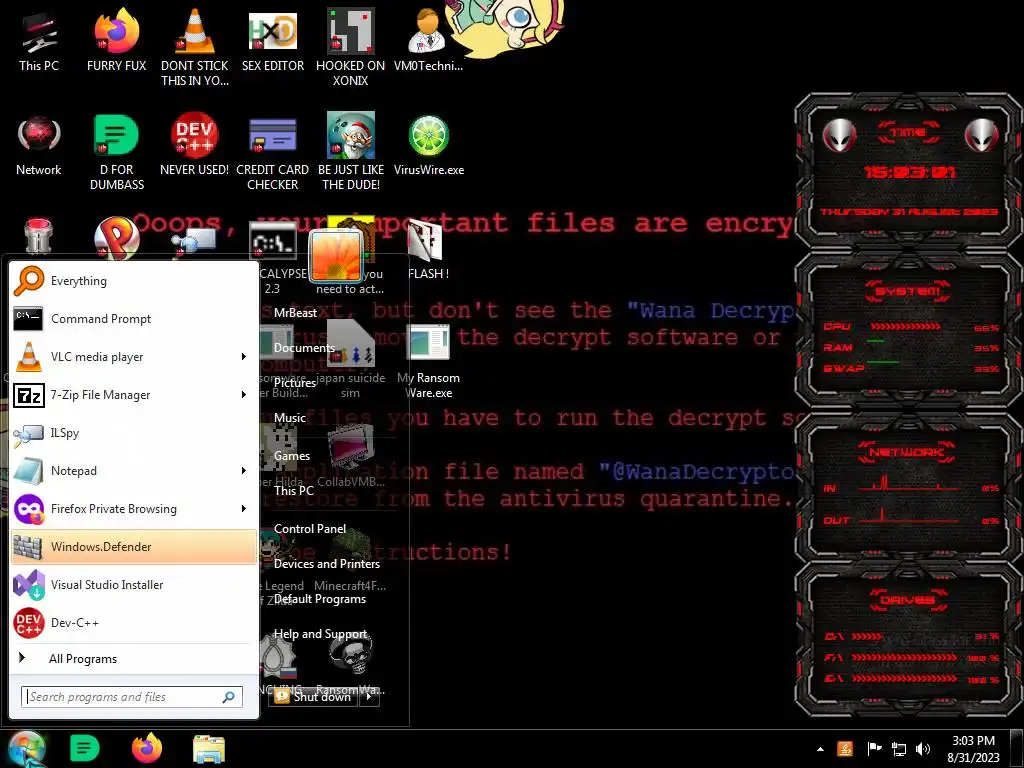Expand VLC media player jump list arrow
Viewport: 1024px width, 768px height.
click(244, 357)
